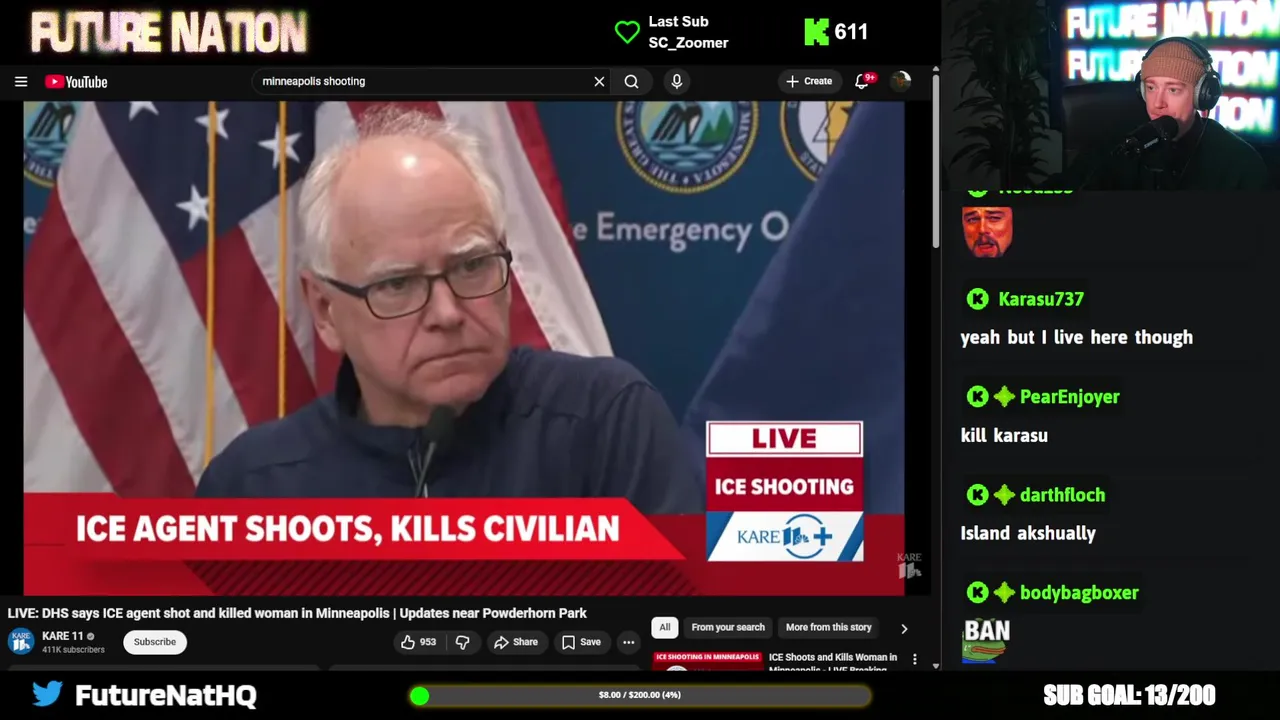Click the FutureNatHQ handle text
The width and height of the screenshot is (1280, 720).
pos(166,696)
